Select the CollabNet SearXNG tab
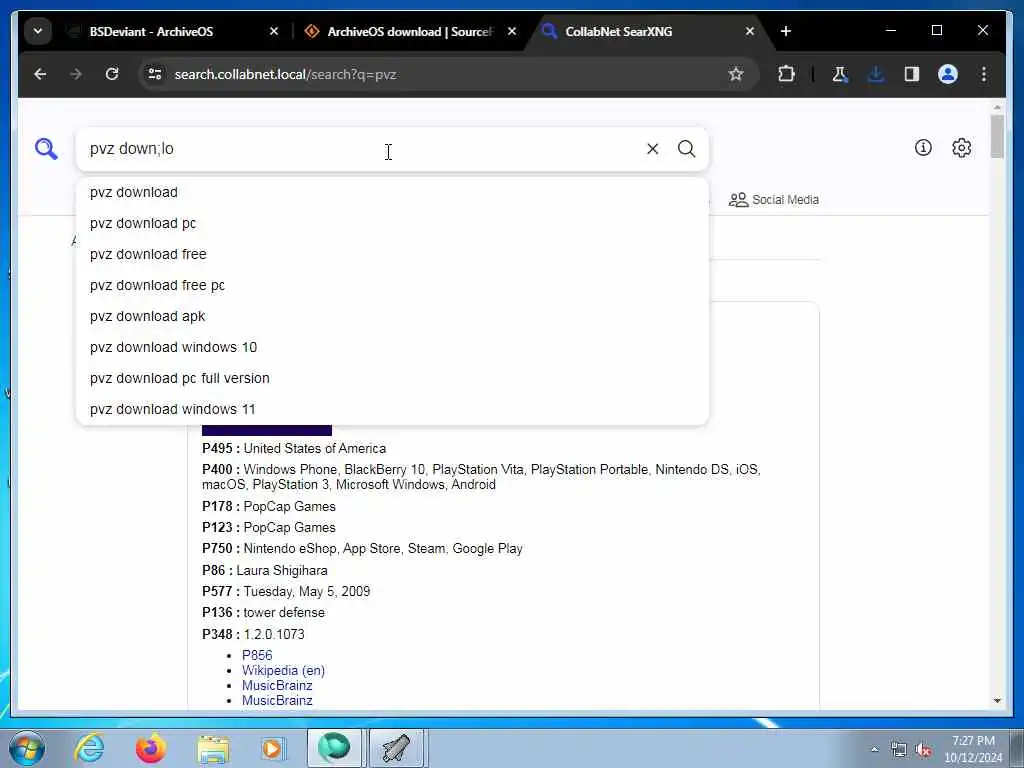Image resolution: width=1024 pixels, height=768 pixels. [x=618, y=31]
